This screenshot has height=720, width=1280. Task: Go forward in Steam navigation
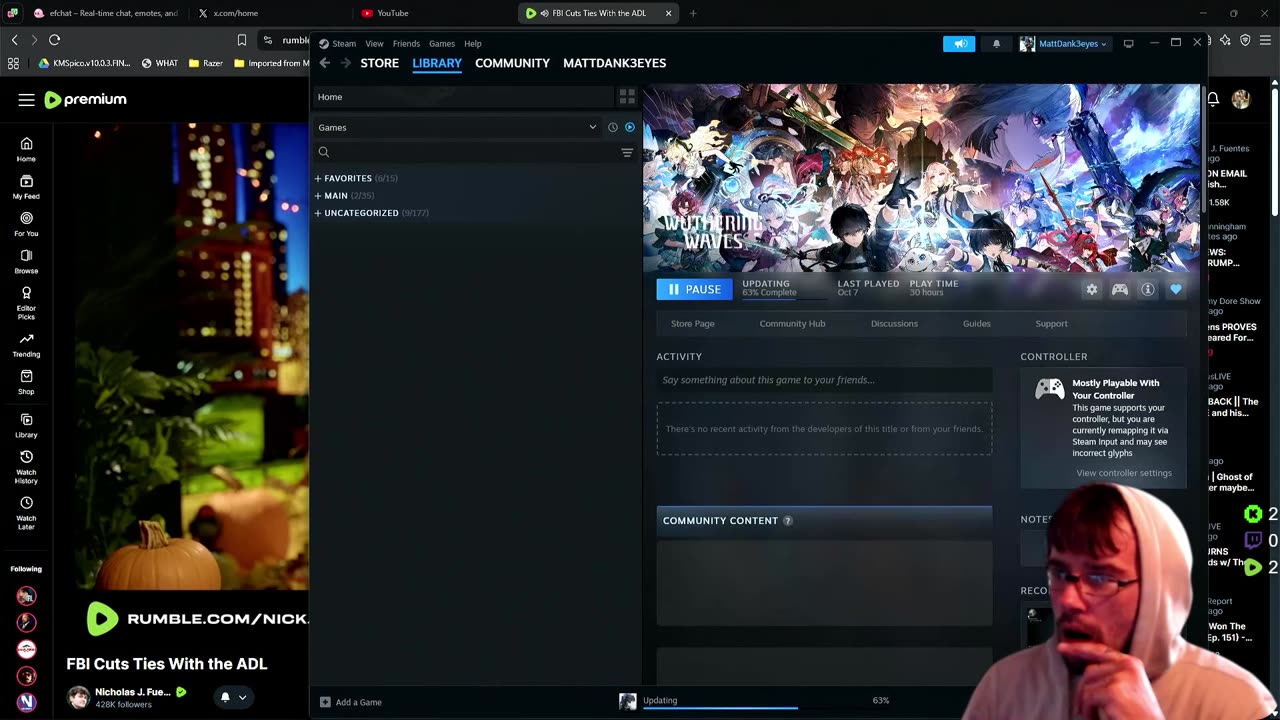coord(346,63)
